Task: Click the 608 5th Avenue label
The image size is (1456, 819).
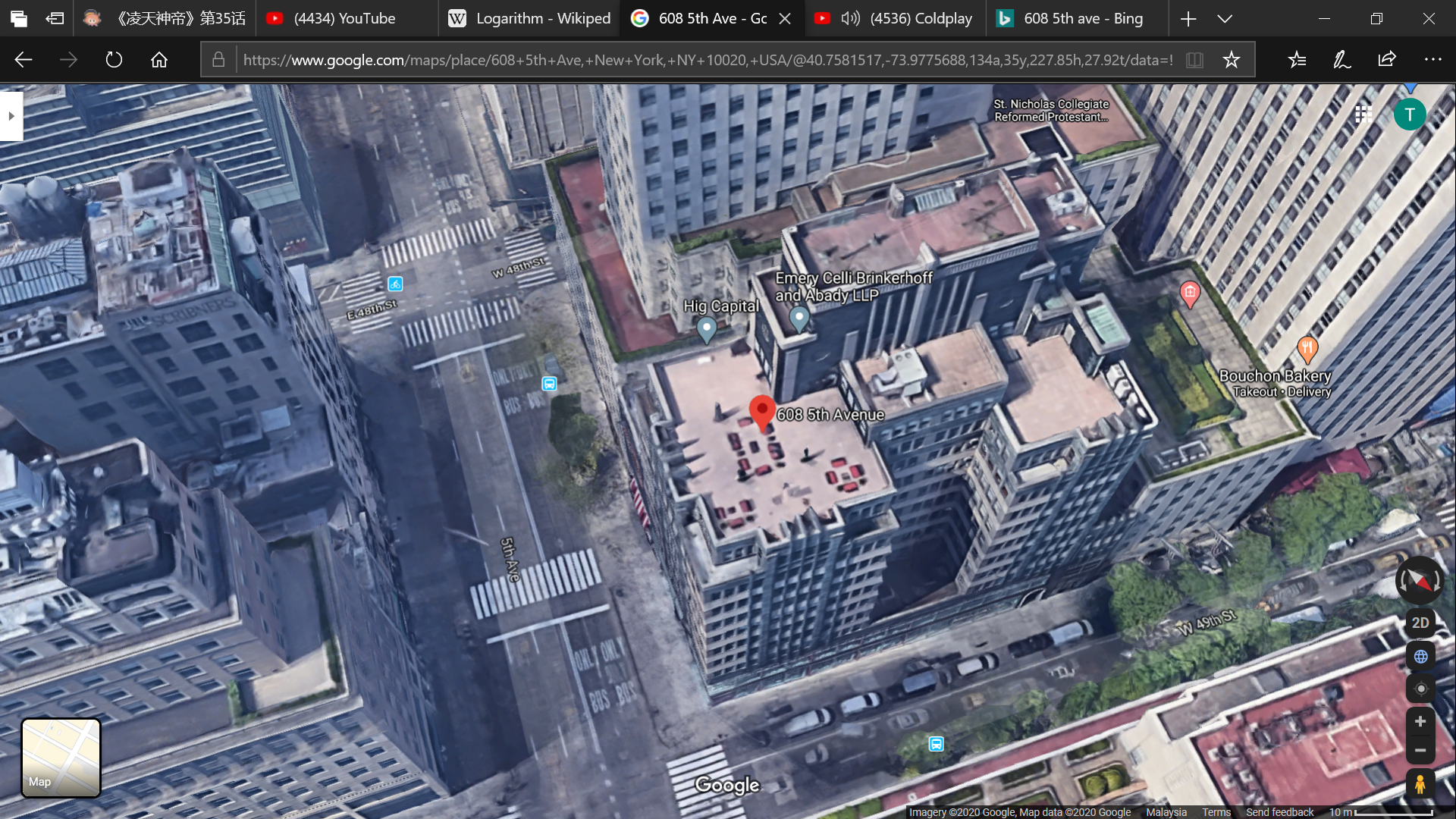Action: tap(830, 415)
